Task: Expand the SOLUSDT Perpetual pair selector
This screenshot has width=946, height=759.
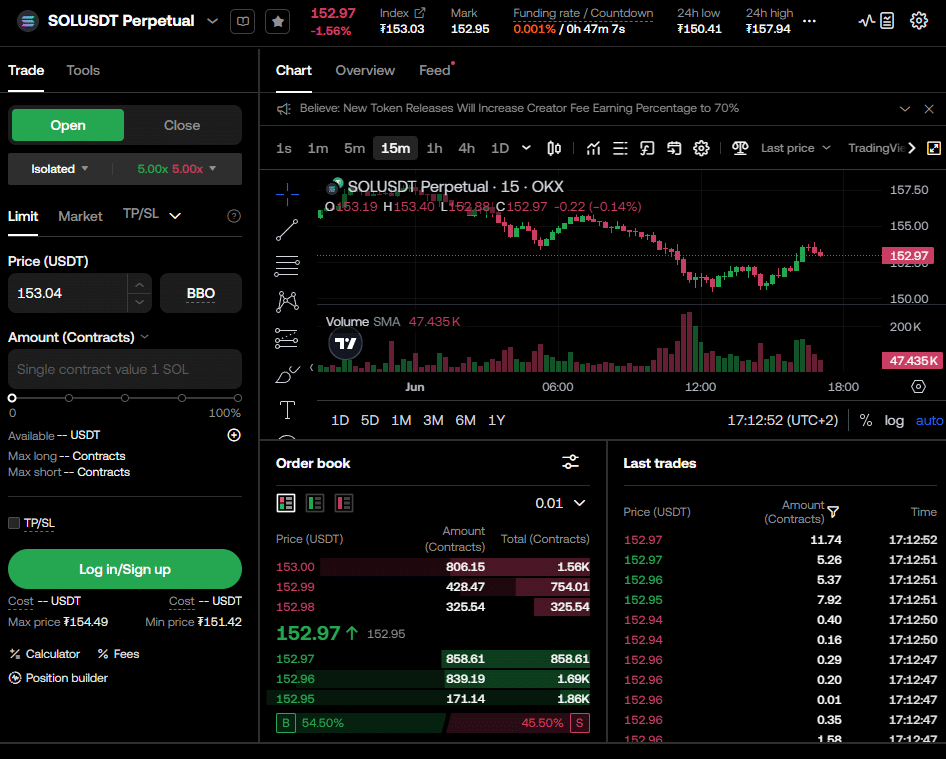Action: 212,21
